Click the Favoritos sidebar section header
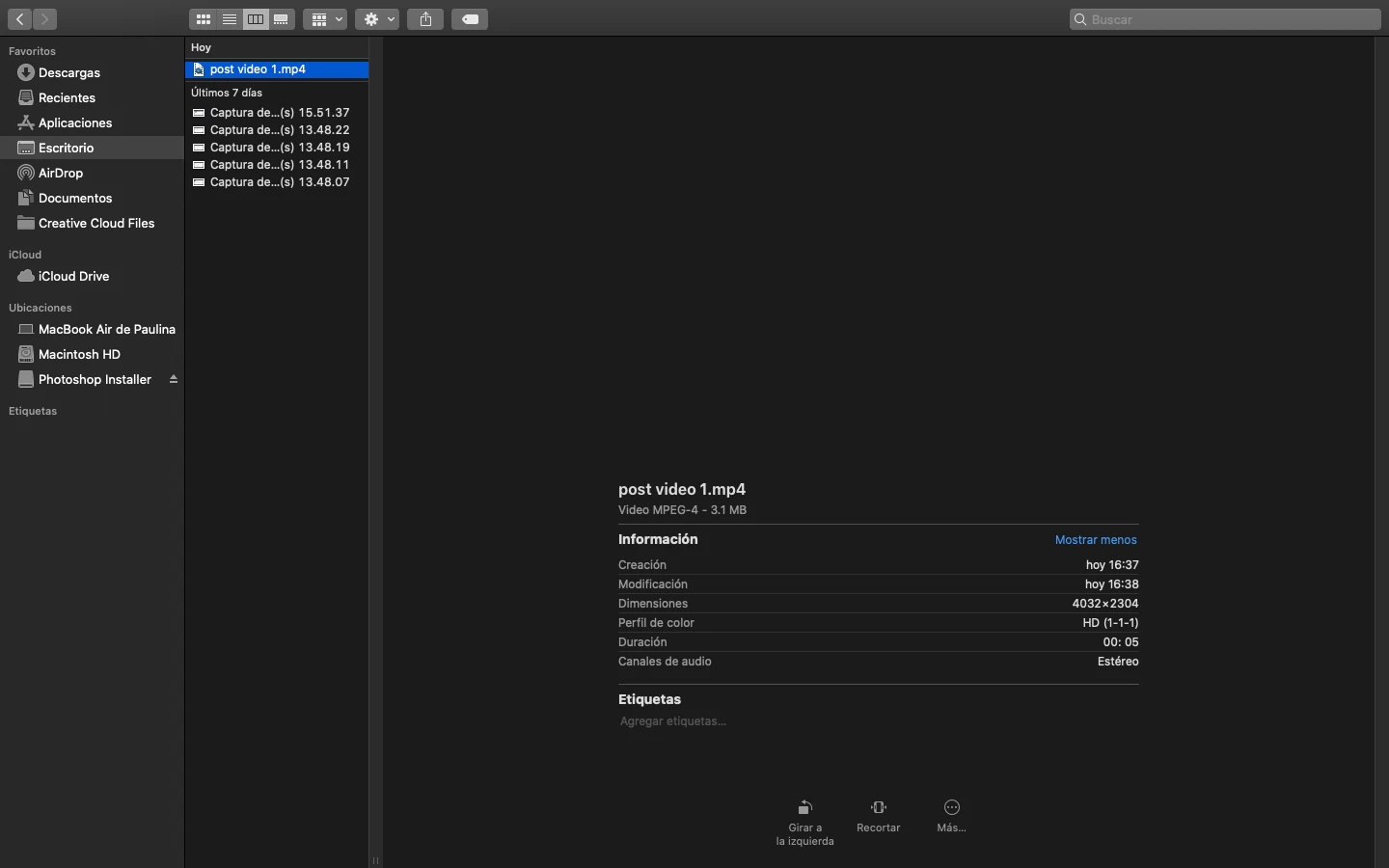1389x868 pixels. [x=32, y=51]
